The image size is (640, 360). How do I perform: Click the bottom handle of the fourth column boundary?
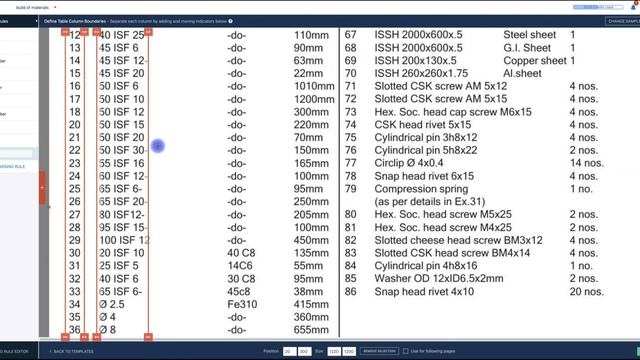[148, 337]
